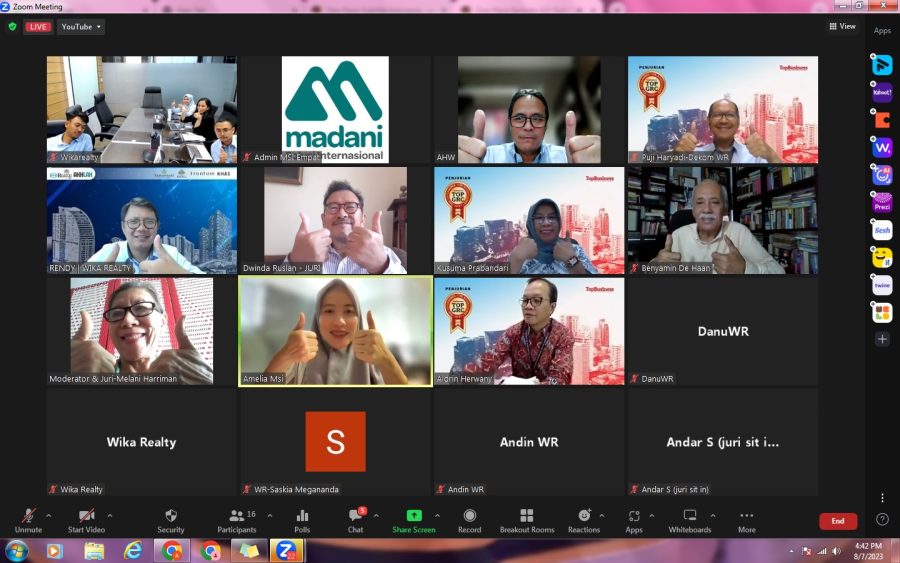Screen dimensions: 900x563
Task: Open the Twine app in sidebar
Action: pyautogui.click(x=882, y=285)
